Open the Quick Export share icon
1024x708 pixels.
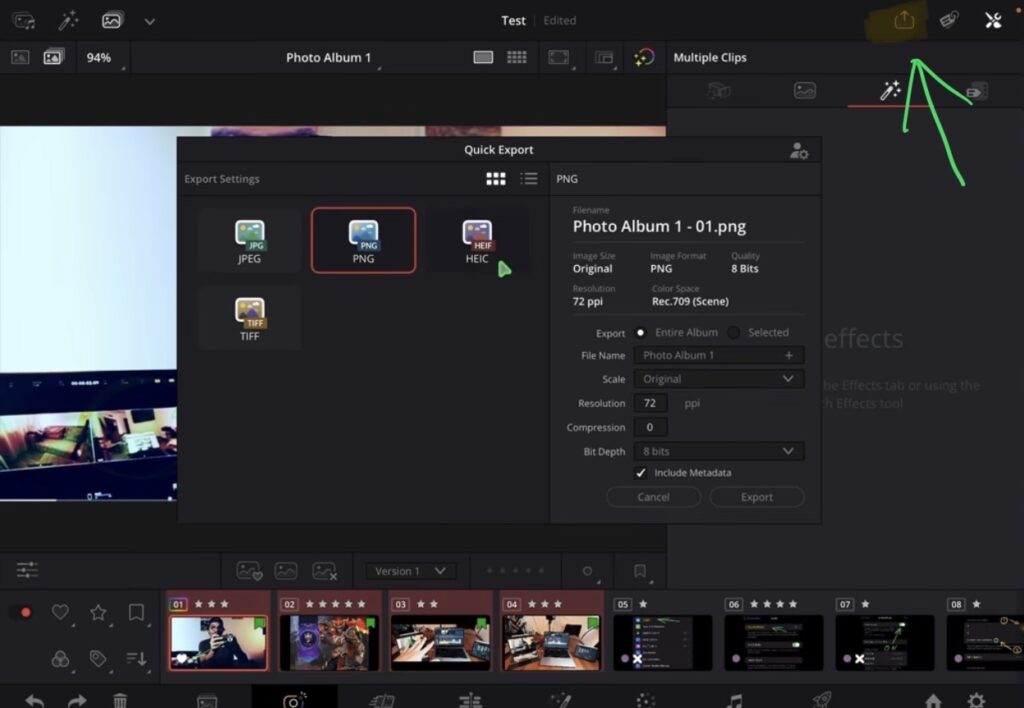pos(904,20)
